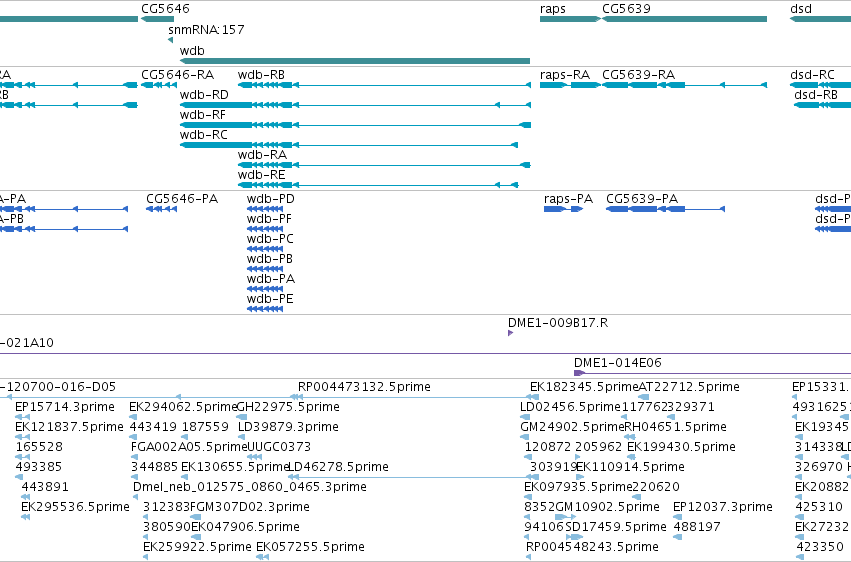Select the raps-RA transcript label
This screenshot has height=562, width=851.
click(x=565, y=75)
